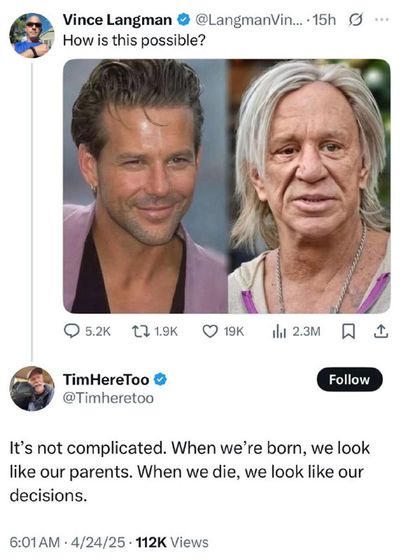400x560 pixels.
Task: Tap the repost icon showing 1.9K
Action: [x=154, y=331]
